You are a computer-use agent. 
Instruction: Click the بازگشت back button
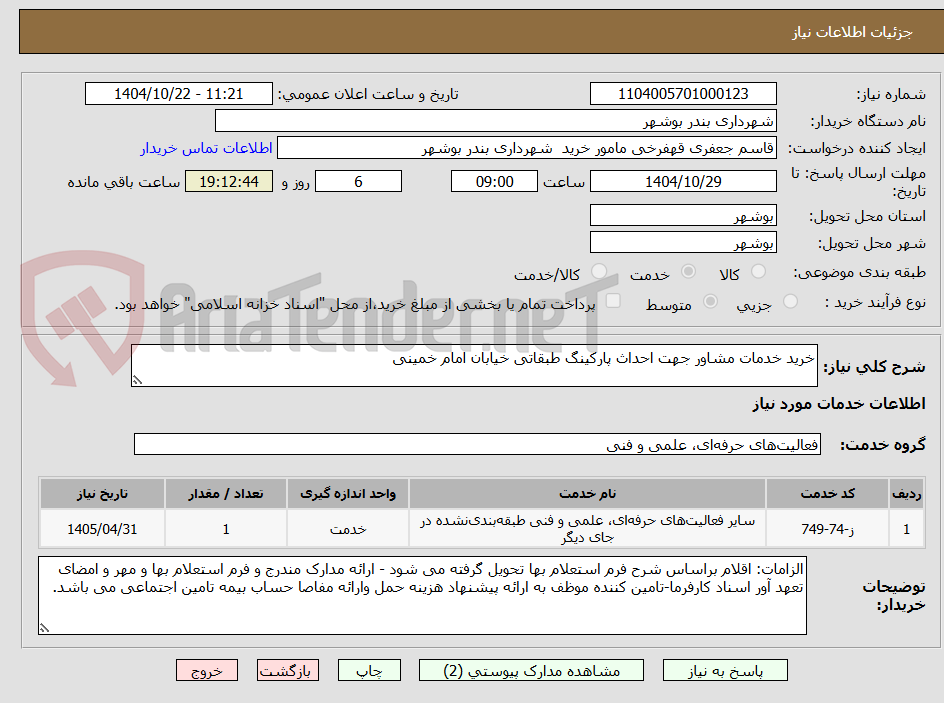point(288,670)
